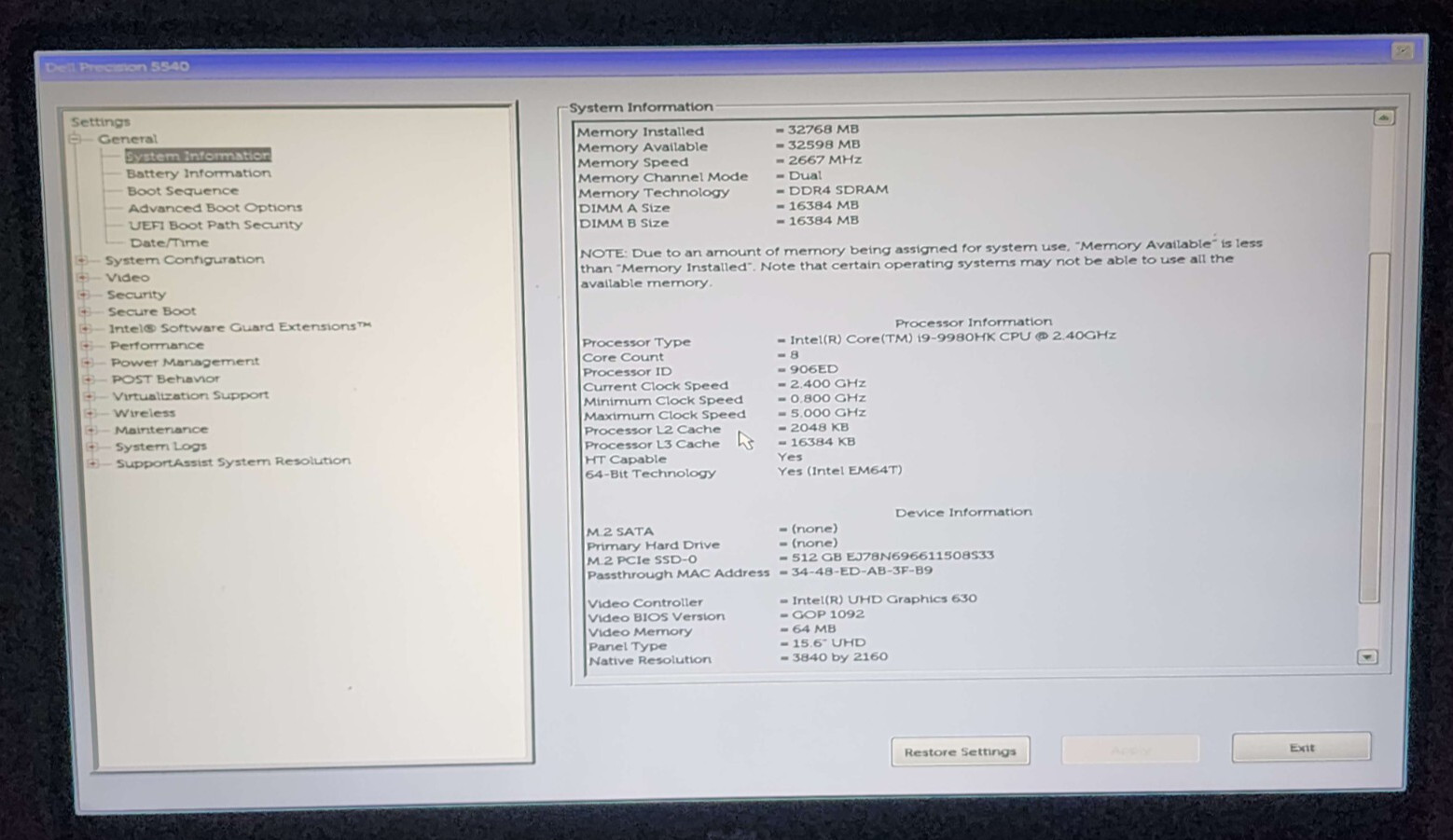The height and width of the screenshot is (840, 1453).
Task: Click the DIMM A Size row
Action: pyautogui.click(x=718, y=207)
